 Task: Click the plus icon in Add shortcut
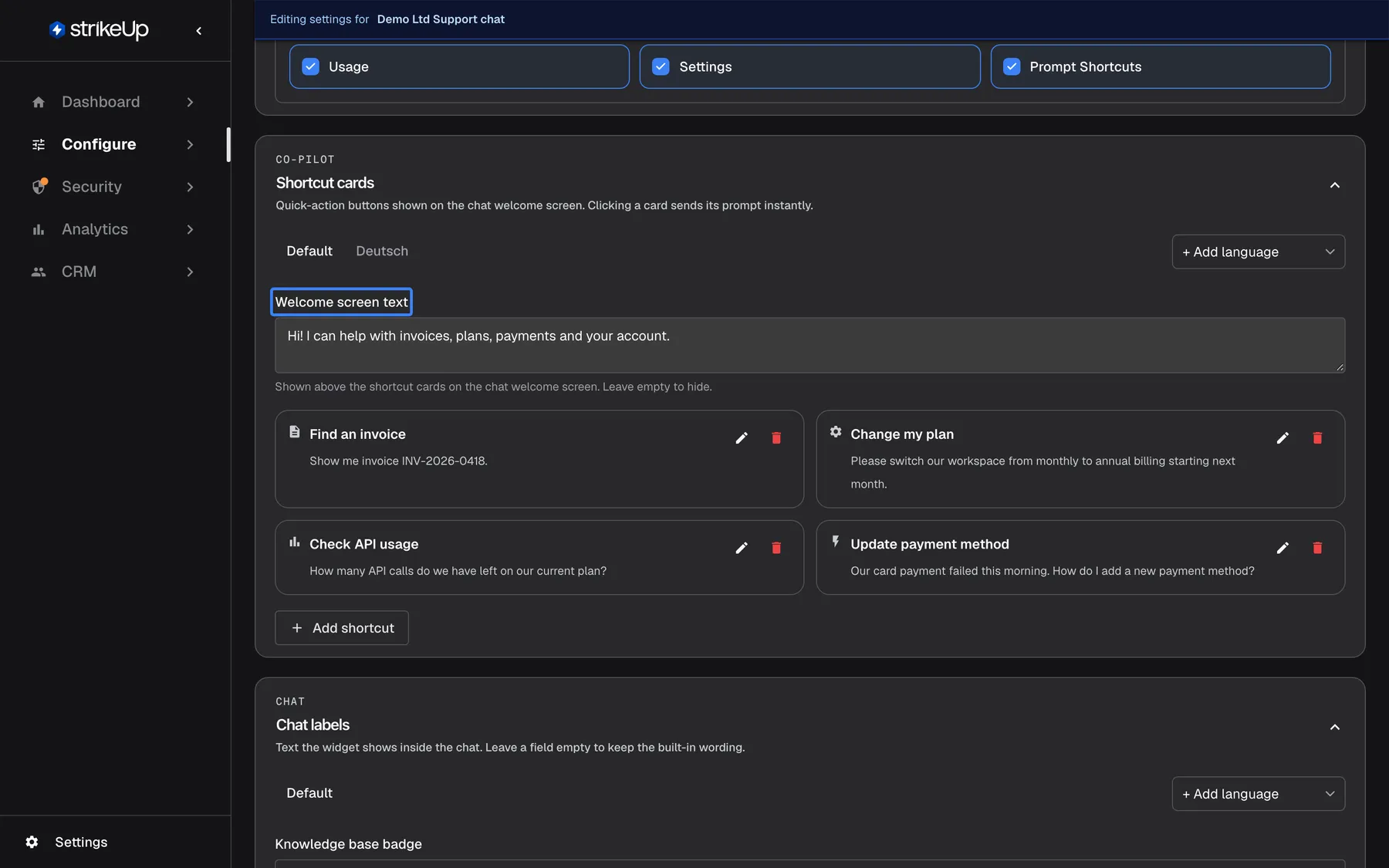click(296, 628)
